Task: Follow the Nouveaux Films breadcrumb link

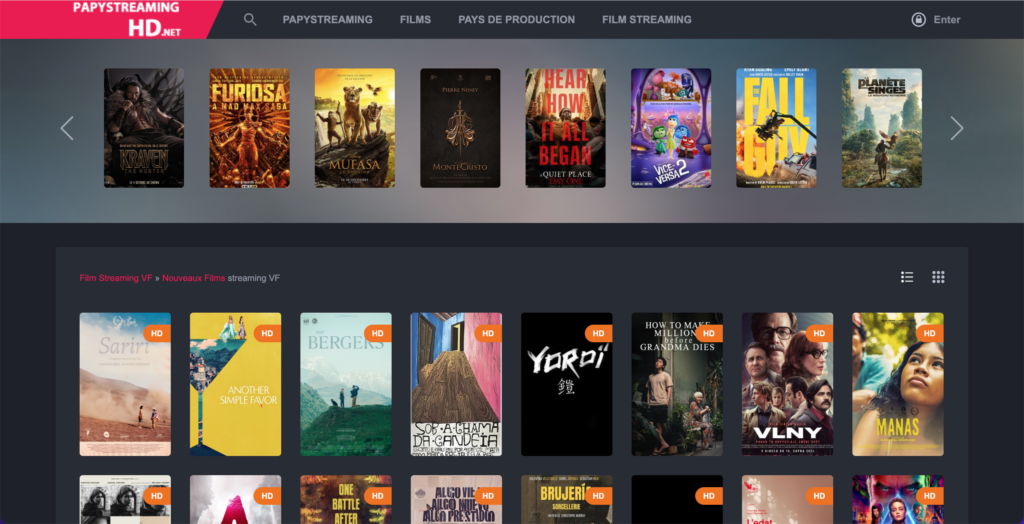Action: pos(193,278)
